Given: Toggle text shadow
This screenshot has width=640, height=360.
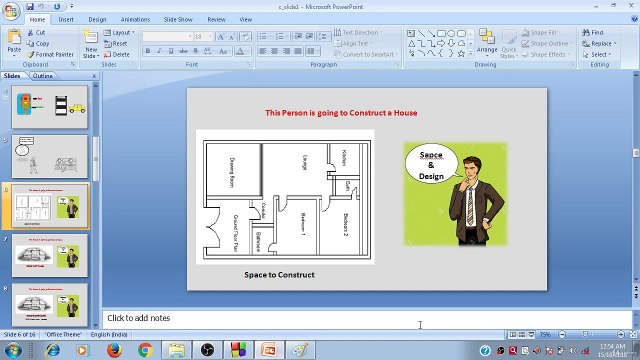Looking at the screenshot, I should (196, 51).
